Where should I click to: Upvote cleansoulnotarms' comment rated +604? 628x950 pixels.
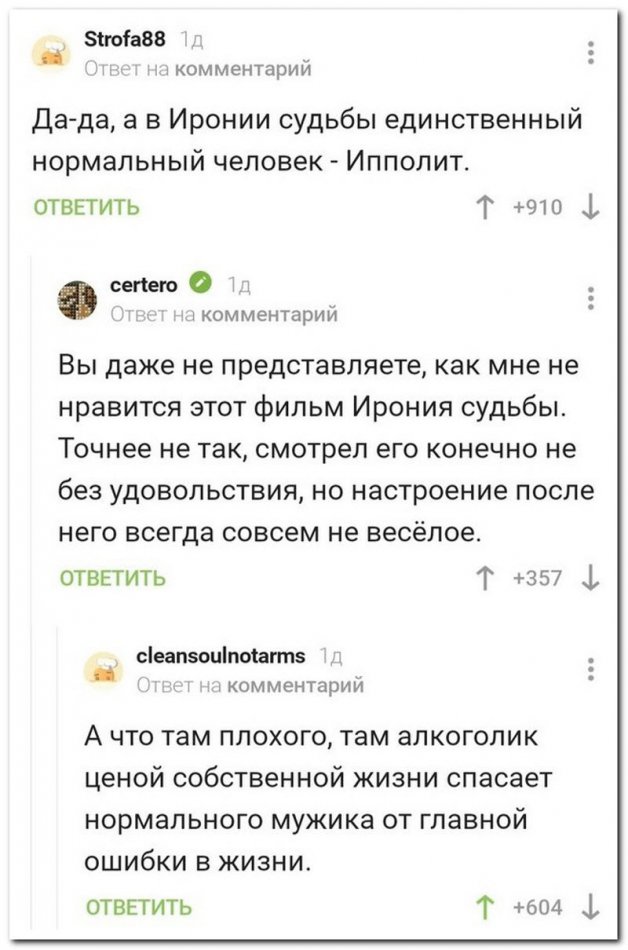(x=489, y=908)
